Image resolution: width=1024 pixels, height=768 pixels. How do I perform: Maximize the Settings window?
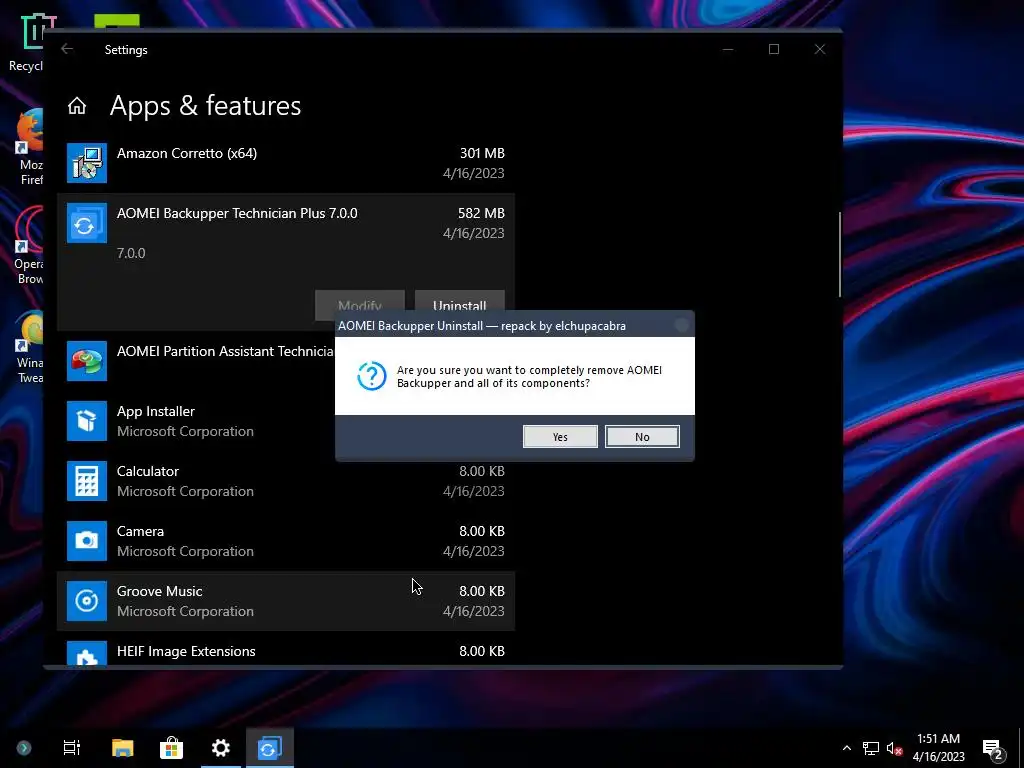pos(774,49)
